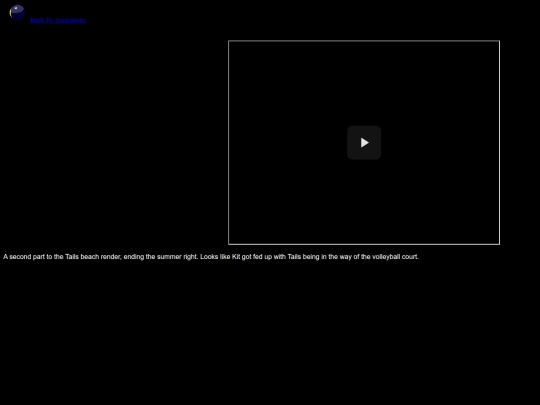Click the dark blue sphere icon
This screenshot has width=540, height=405.
pos(17,13)
